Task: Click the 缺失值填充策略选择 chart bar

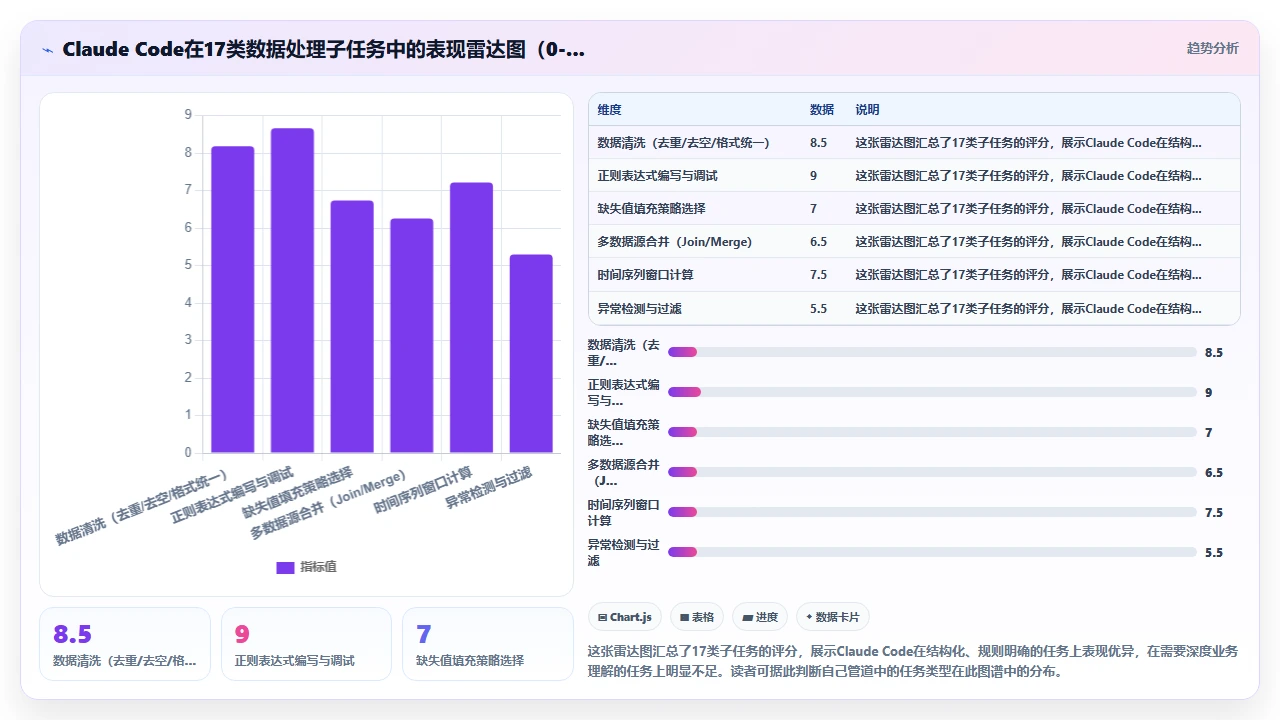Action: (352, 327)
